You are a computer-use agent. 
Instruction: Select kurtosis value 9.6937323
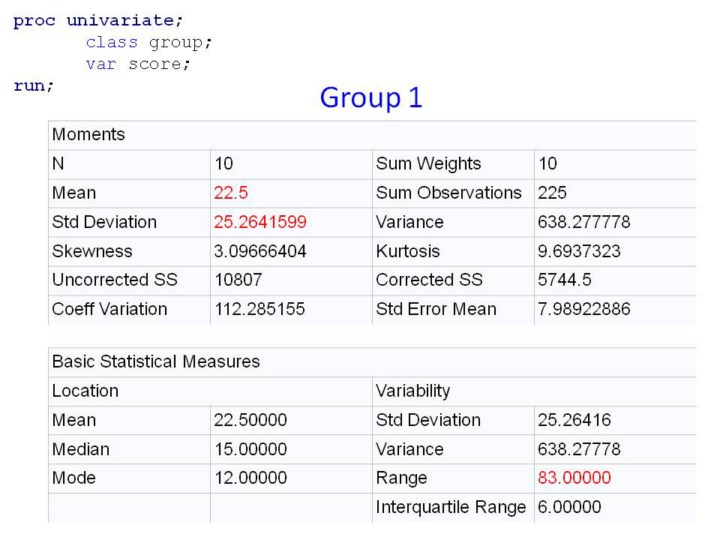click(x=579, y=251)
